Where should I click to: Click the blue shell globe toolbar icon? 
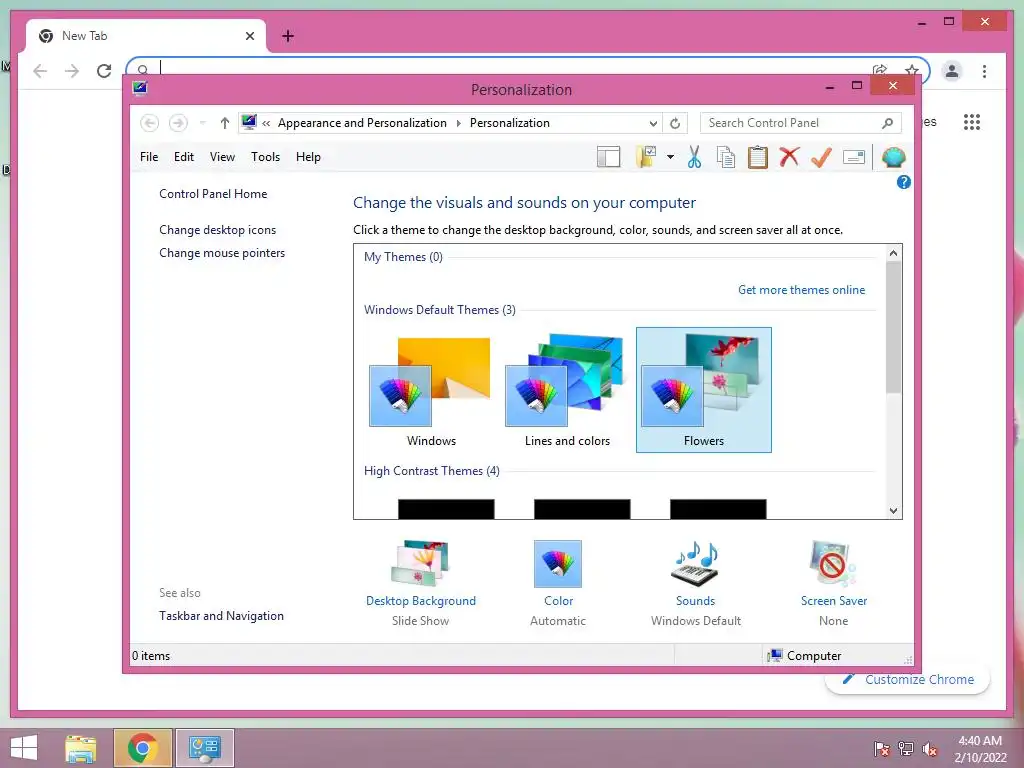coord(893,157)
